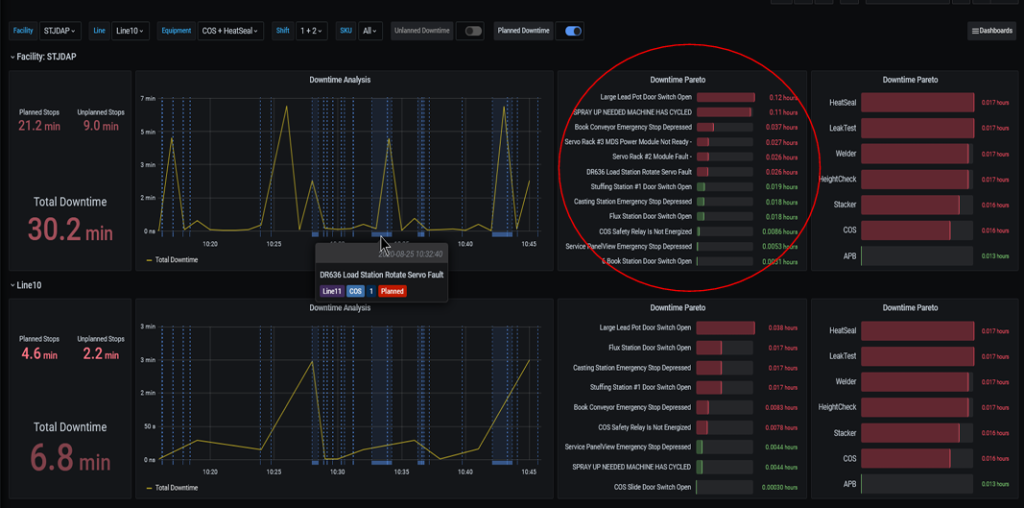Open the Line10 line selector dropdown

[x=130, y=31]
